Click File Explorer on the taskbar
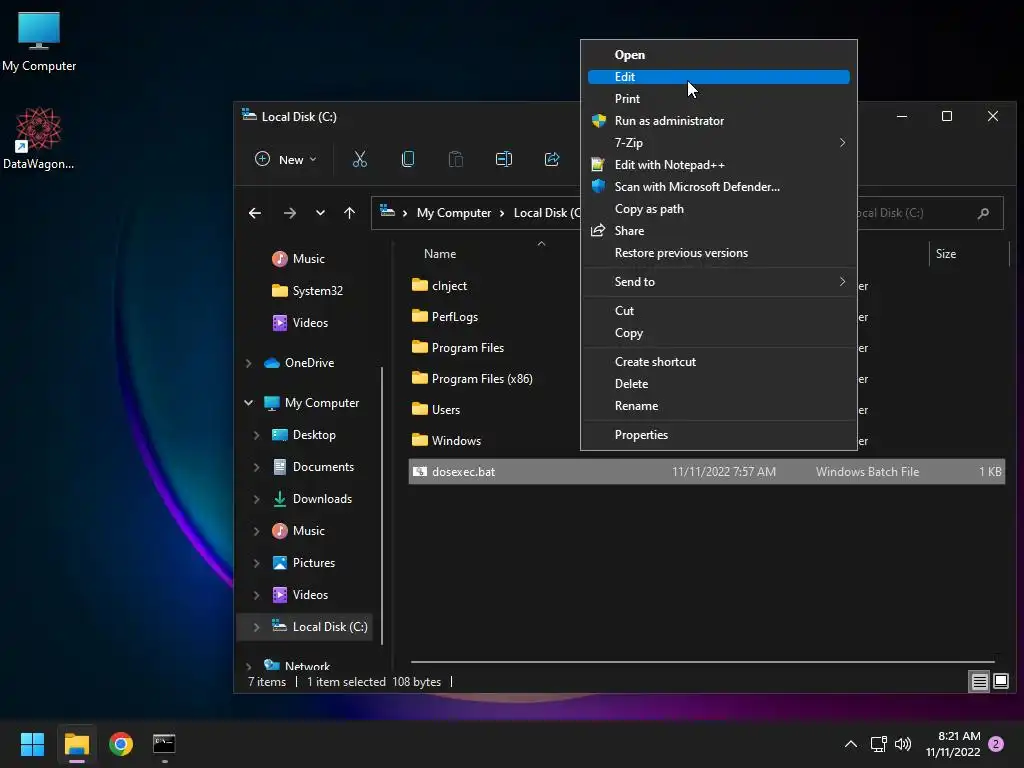Viewport: 1024px width, 768px height. (77, 744)
